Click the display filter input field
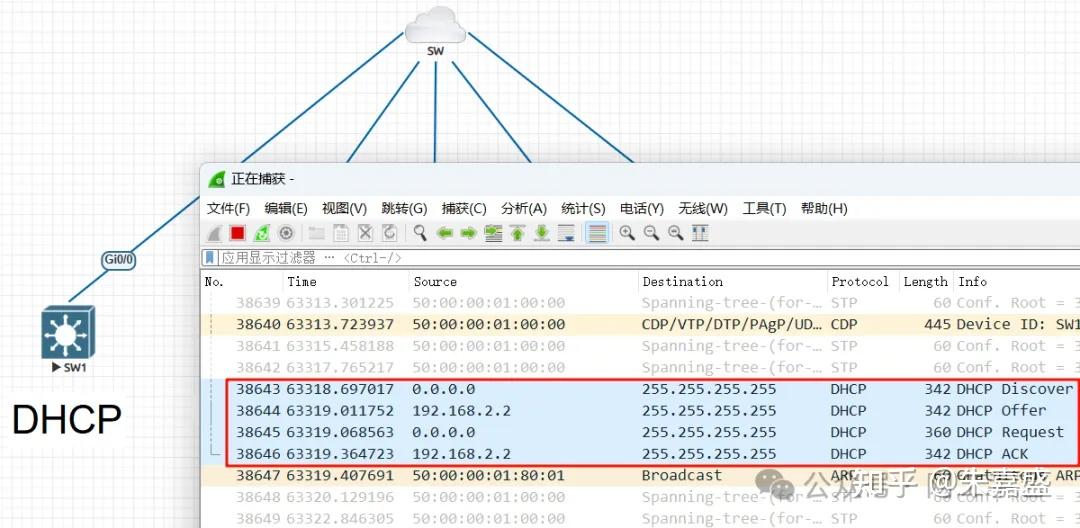The image size is (1080, 528). click(647, 258)
